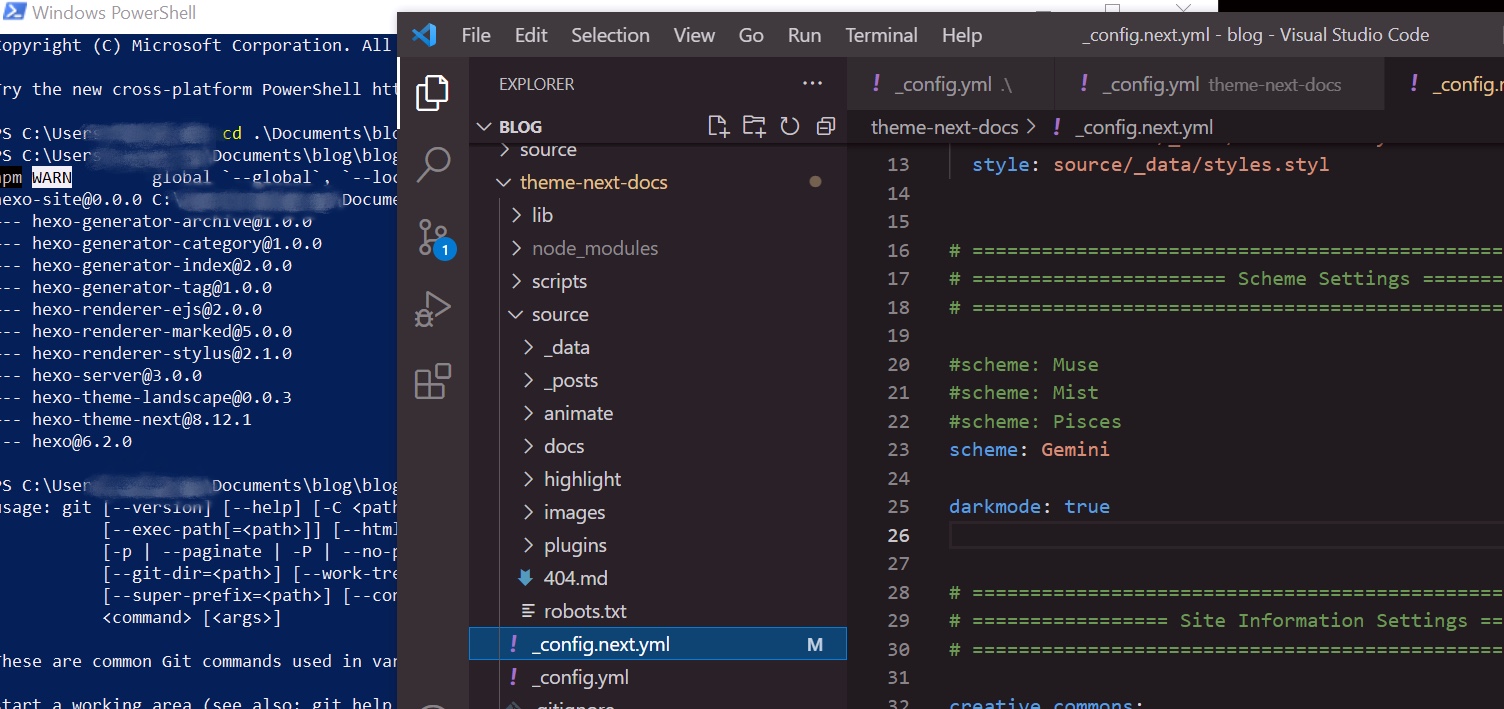Select _config.next.yml in the file tree
This screenshot has height=709, width=1504.
pos(658,644)
